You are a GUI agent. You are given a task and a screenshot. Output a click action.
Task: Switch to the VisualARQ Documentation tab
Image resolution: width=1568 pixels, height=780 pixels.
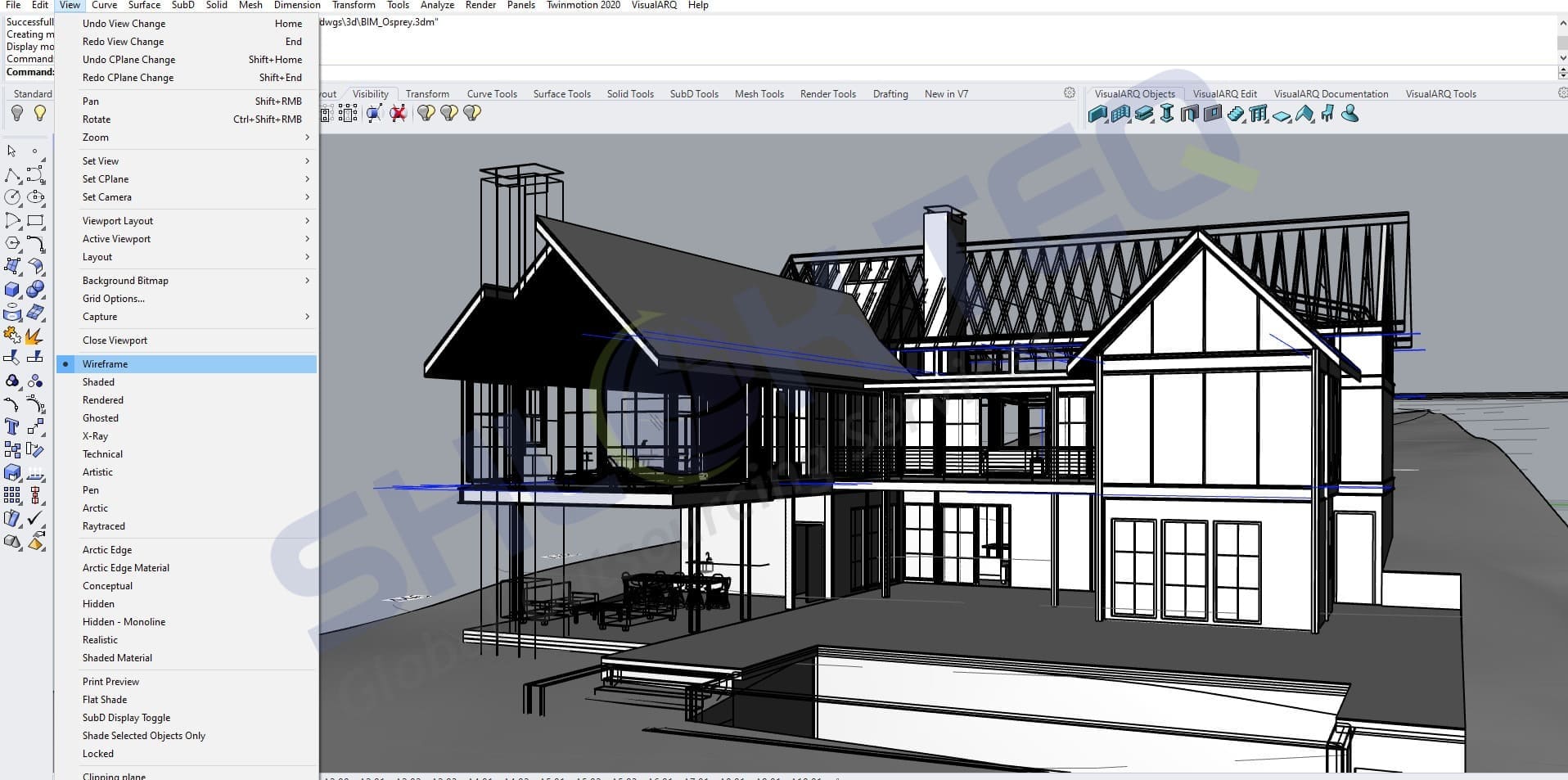1331,94
